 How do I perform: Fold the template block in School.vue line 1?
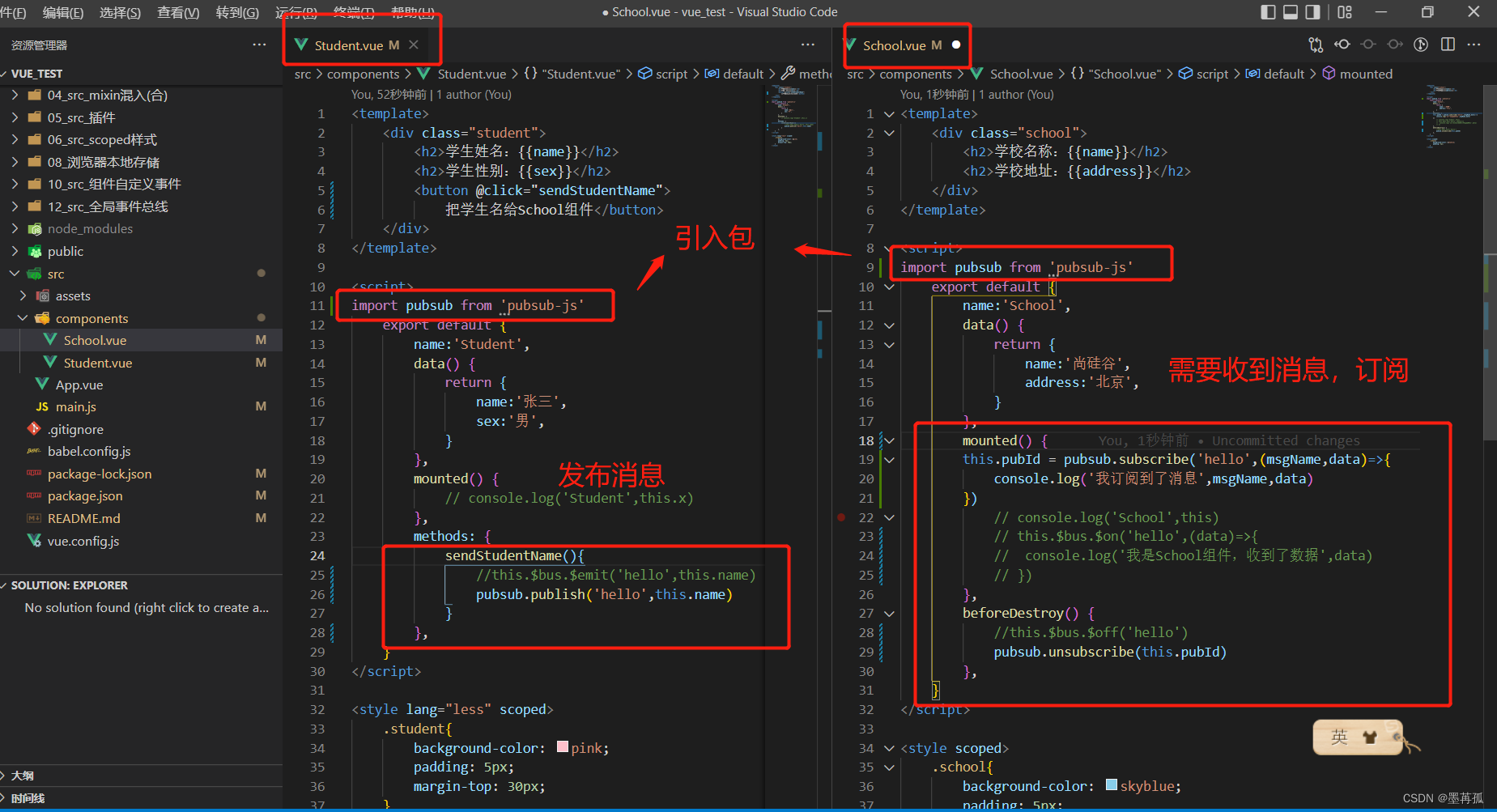point(889,114)
